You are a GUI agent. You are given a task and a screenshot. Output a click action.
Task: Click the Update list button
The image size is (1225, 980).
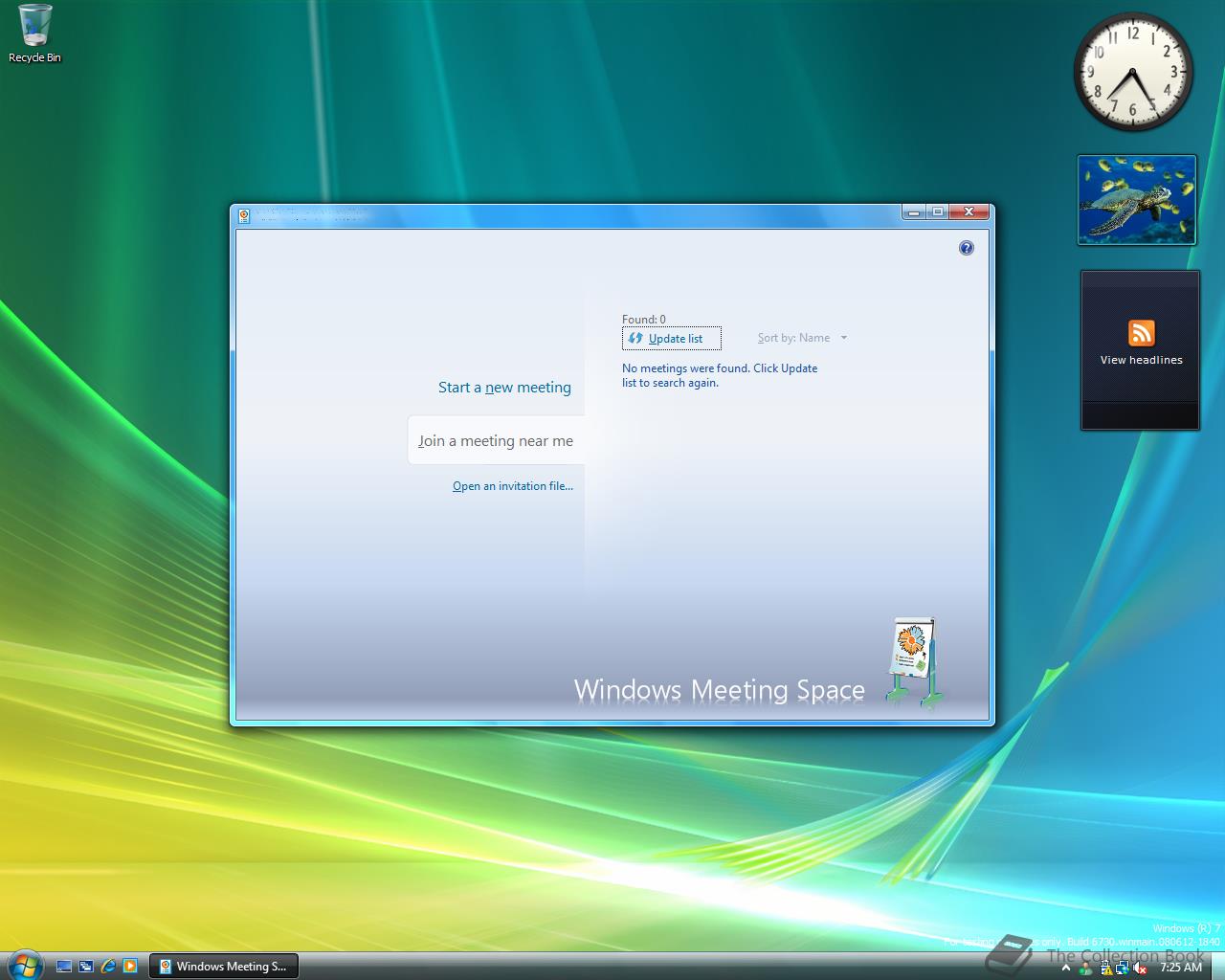pos(672,338)
